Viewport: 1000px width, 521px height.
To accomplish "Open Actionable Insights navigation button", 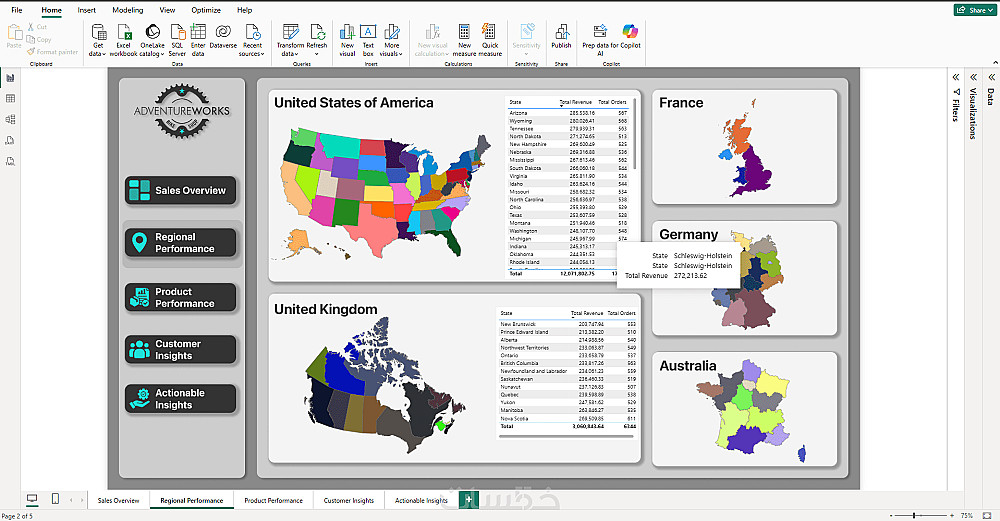I will [180, 399].
